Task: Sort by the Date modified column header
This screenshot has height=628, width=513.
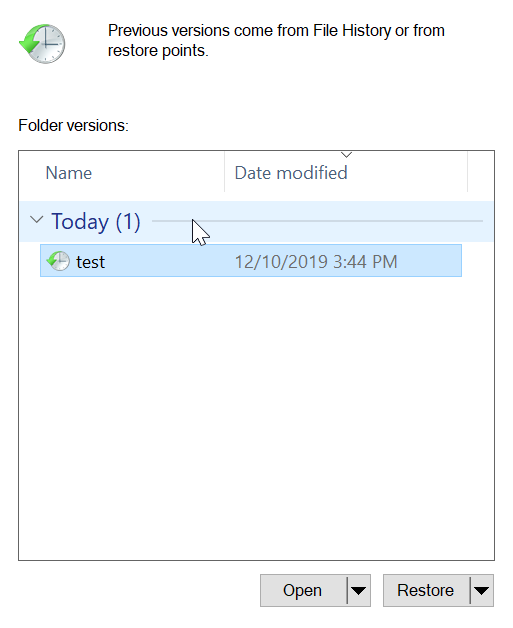Action: pyautogui.click(x=346, y=172)
